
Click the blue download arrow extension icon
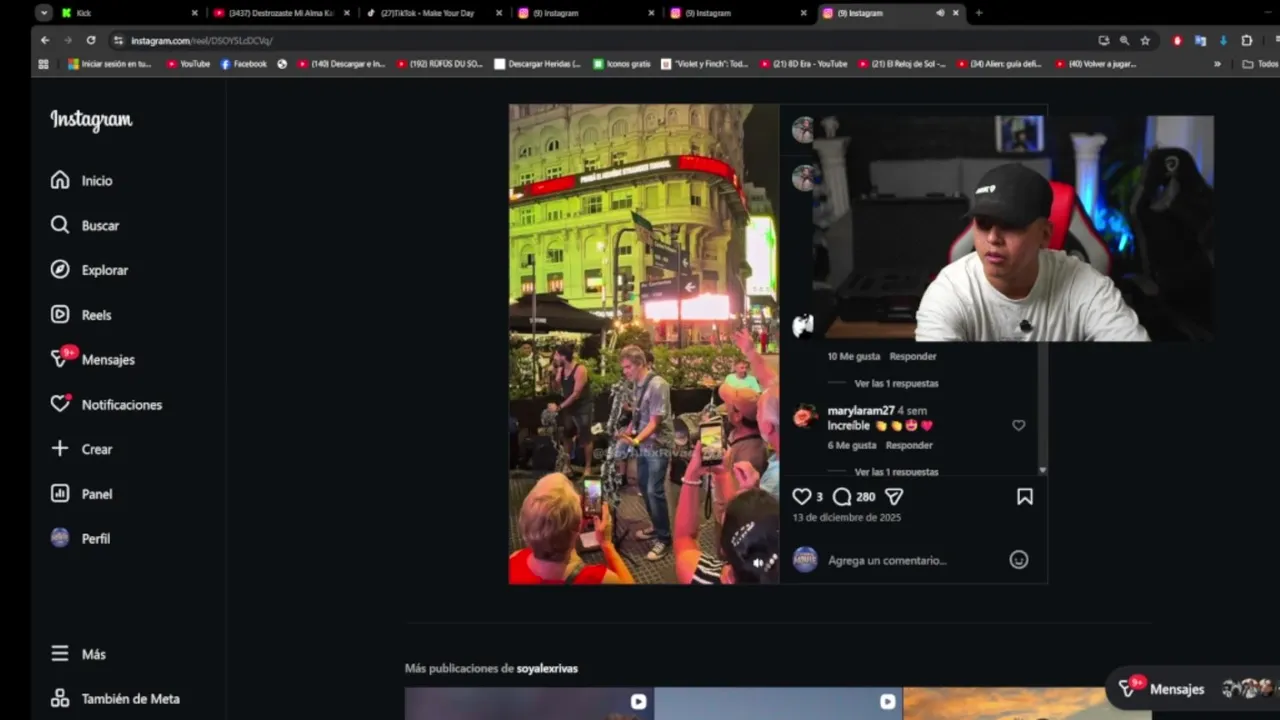(x=1223, y=40)
